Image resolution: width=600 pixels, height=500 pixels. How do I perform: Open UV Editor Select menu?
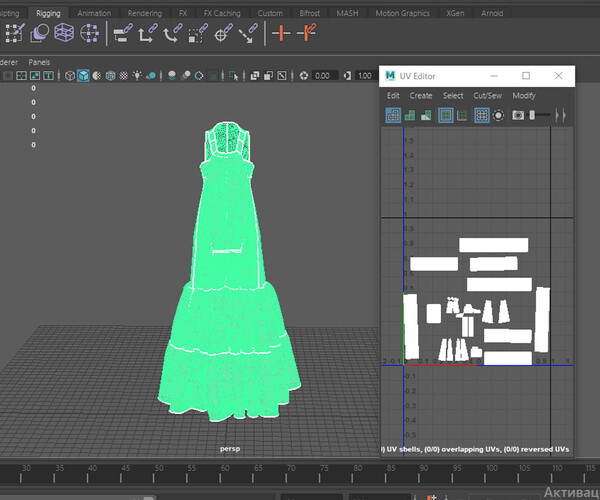tap(453, 96)
